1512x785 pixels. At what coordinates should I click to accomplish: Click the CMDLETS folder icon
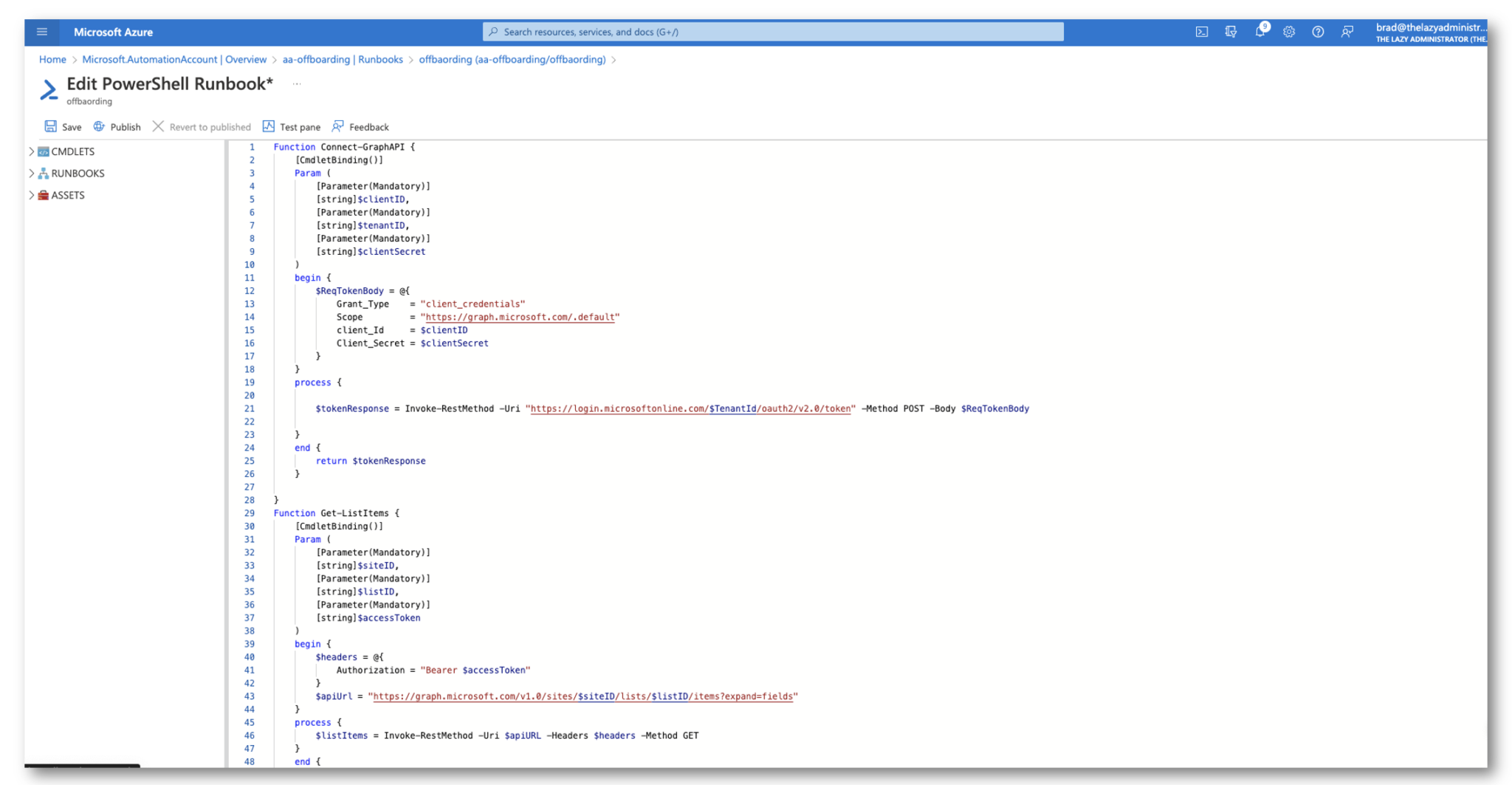click(44, 151)
